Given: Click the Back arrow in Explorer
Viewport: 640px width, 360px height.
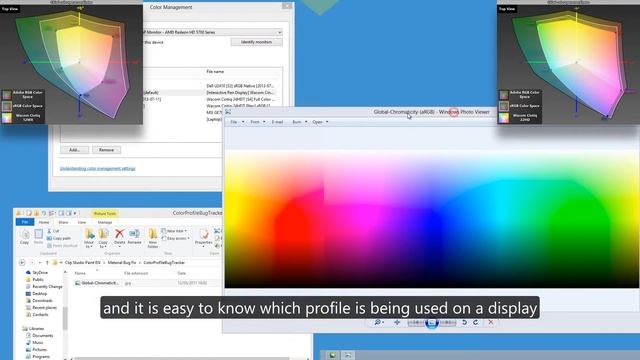Looking at the screenshot, I should pos(22,263).
